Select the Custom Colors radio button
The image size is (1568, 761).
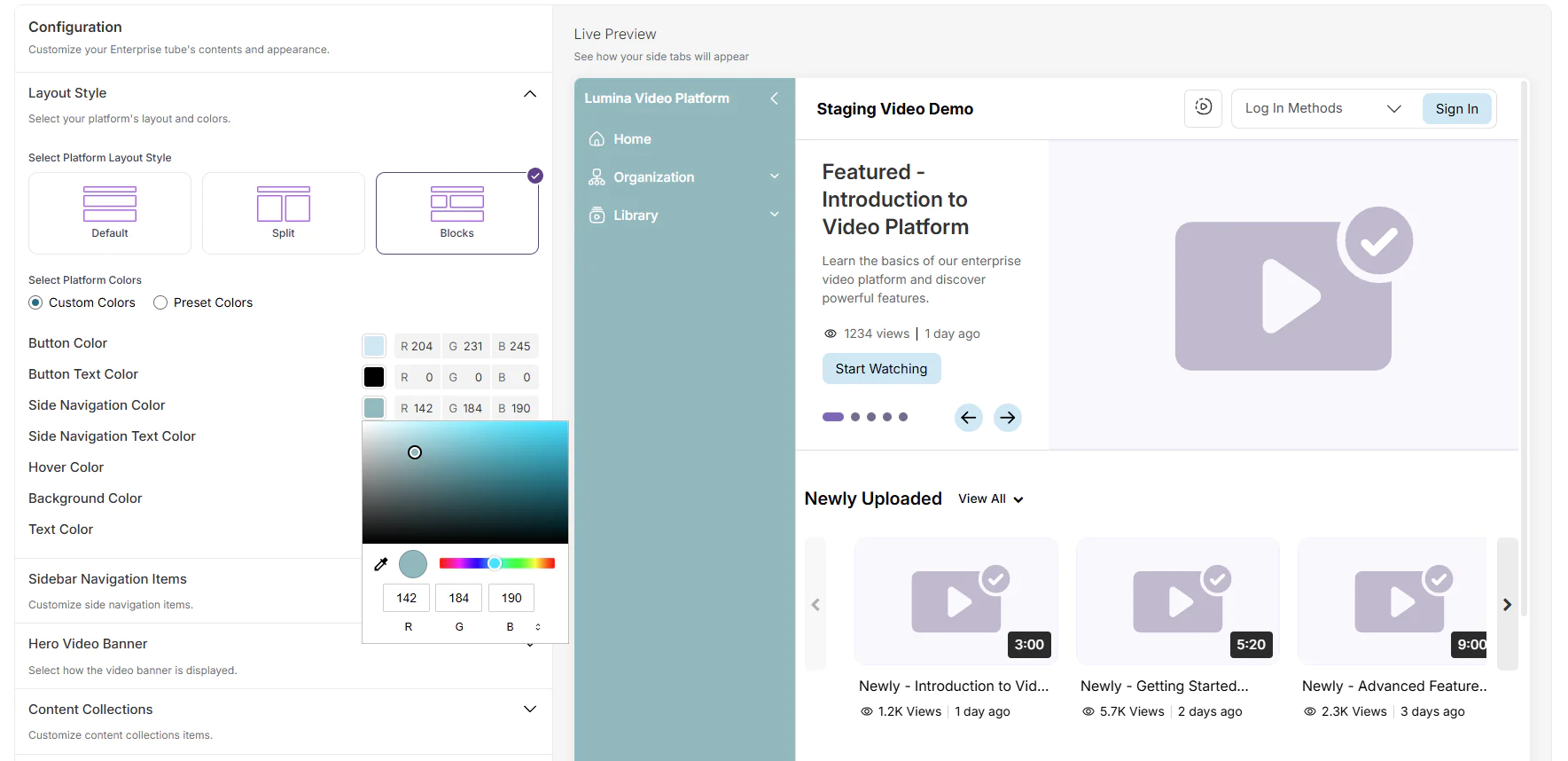pyautogui.click(x=35, y=302)
